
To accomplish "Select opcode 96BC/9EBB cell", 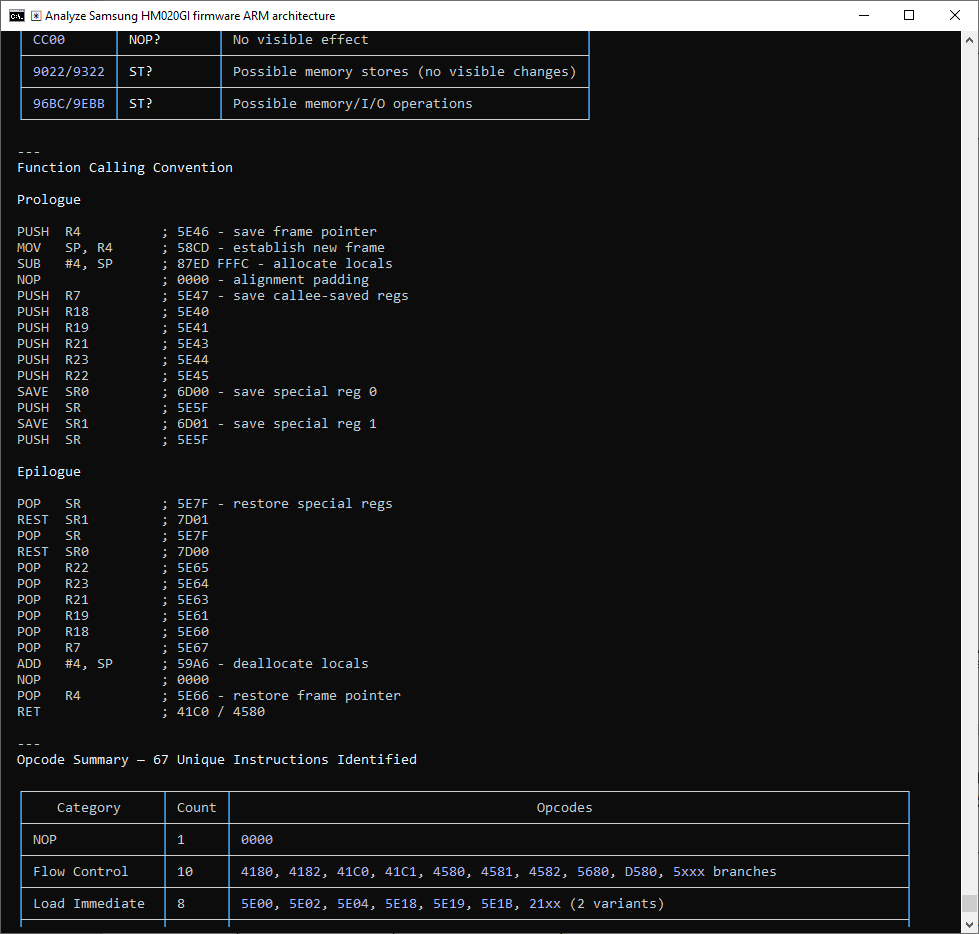I will pyautogui.click(x=69, y=103).
